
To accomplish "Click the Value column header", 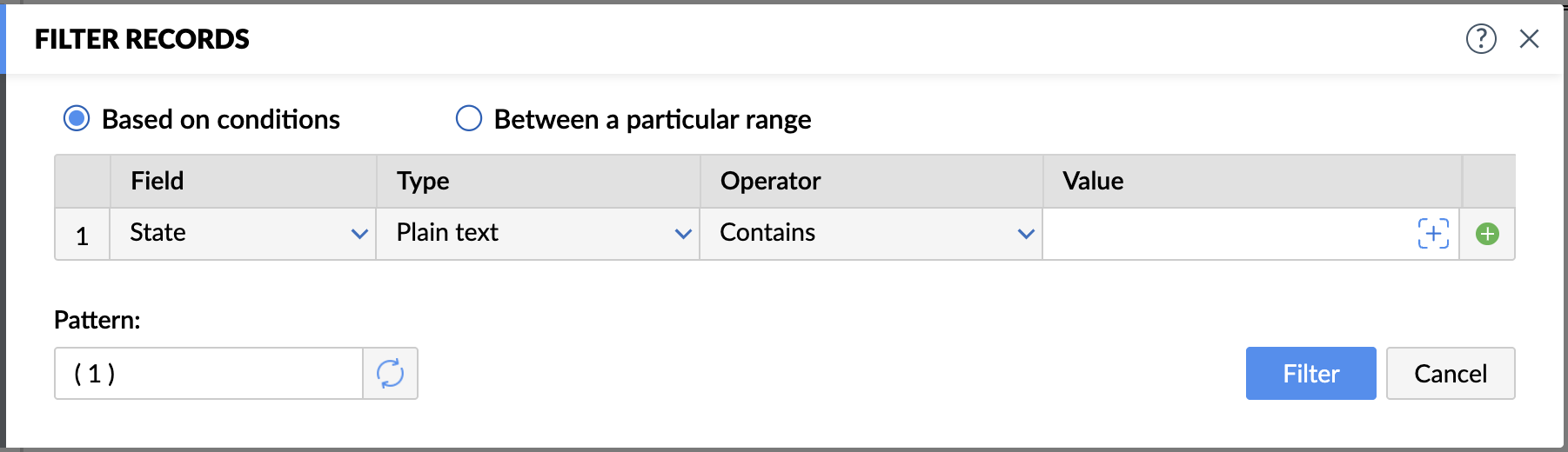I will [x=1093, y=181].
